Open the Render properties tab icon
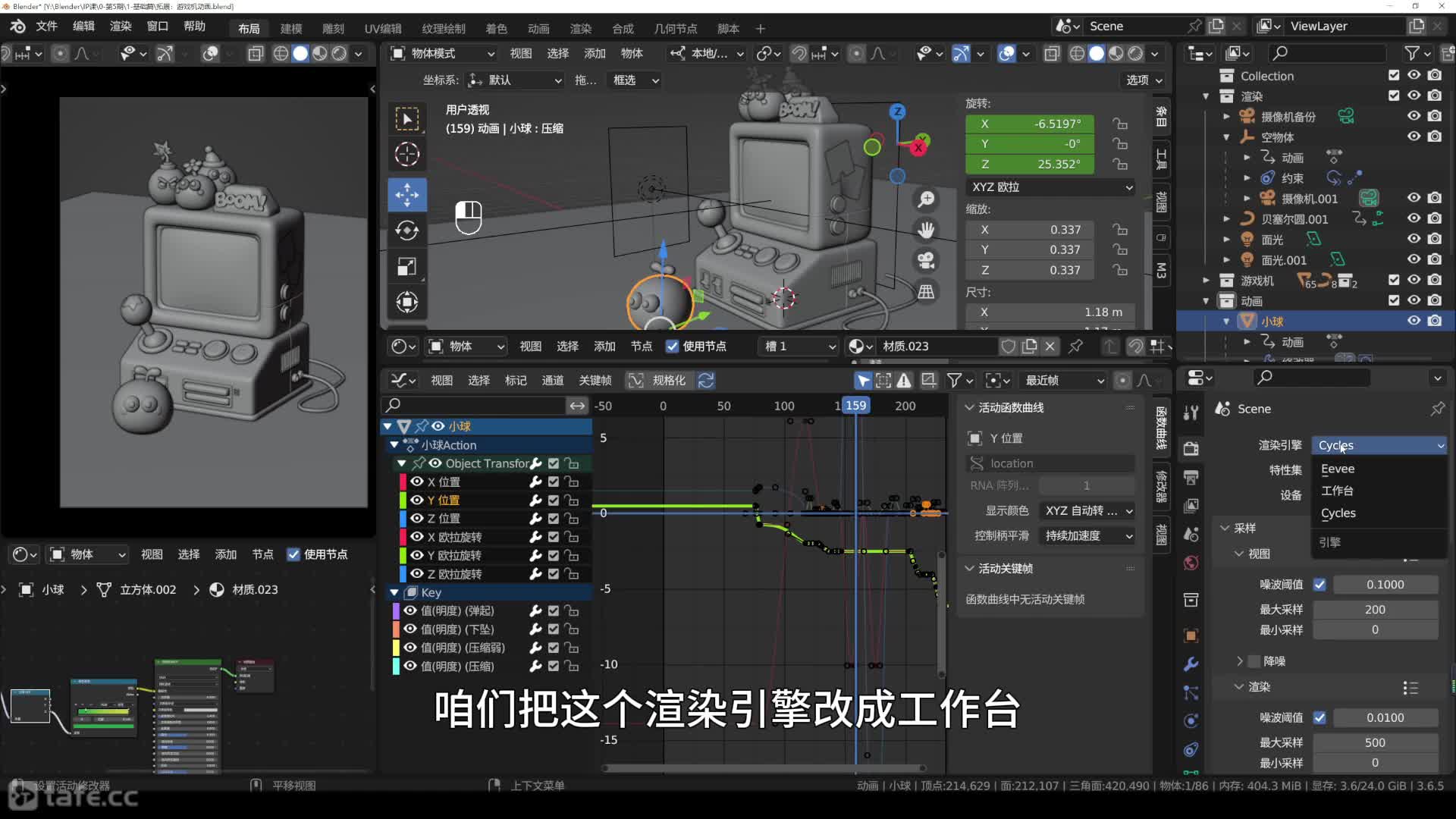The image size is (1456, 819). (1191, 448)
